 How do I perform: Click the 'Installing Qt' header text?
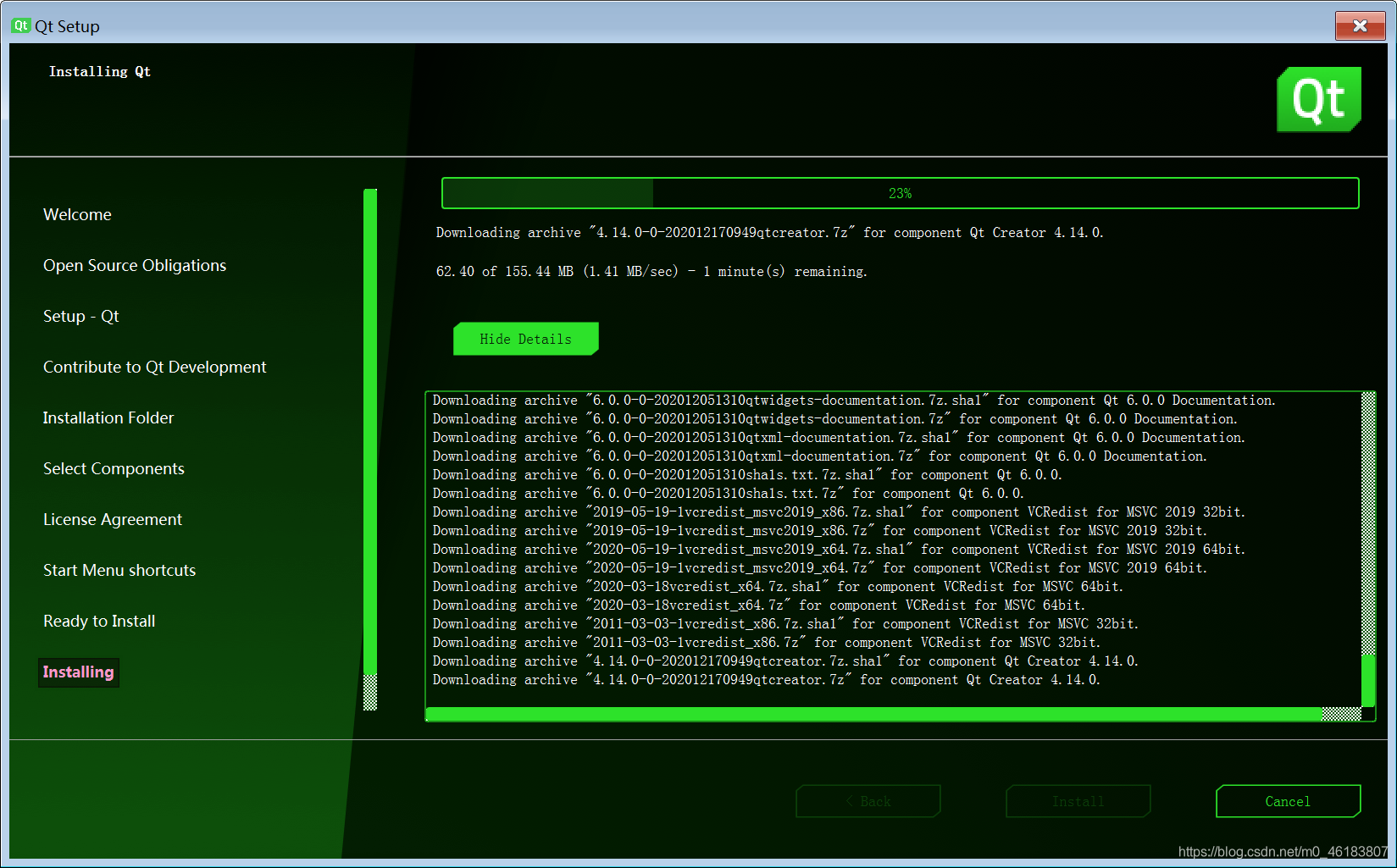100,72
